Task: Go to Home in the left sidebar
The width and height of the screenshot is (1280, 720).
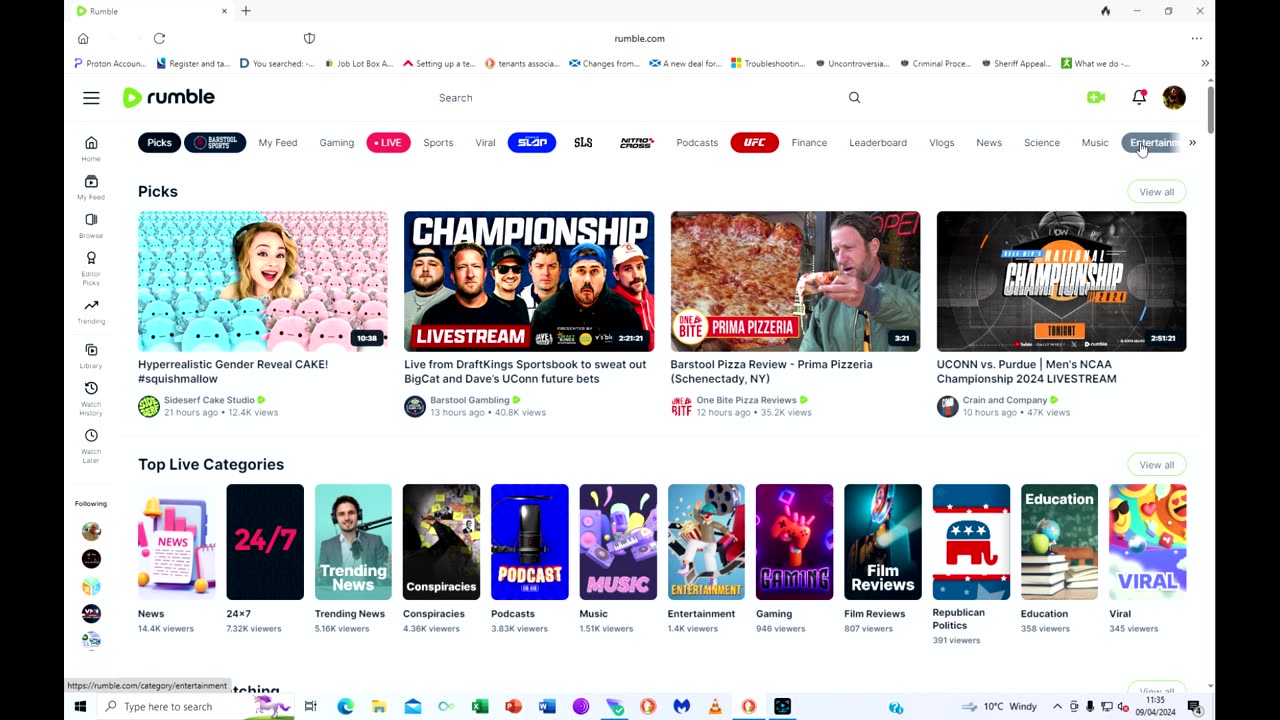Action: click(x=91, y=148)
